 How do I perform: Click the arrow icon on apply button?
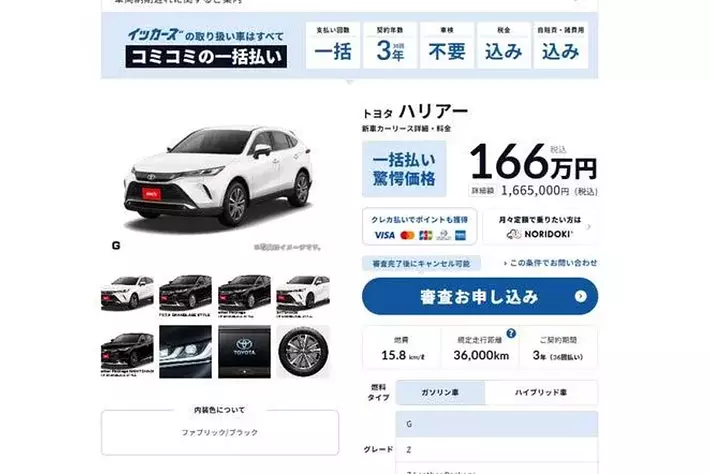[x=580, y=296]
